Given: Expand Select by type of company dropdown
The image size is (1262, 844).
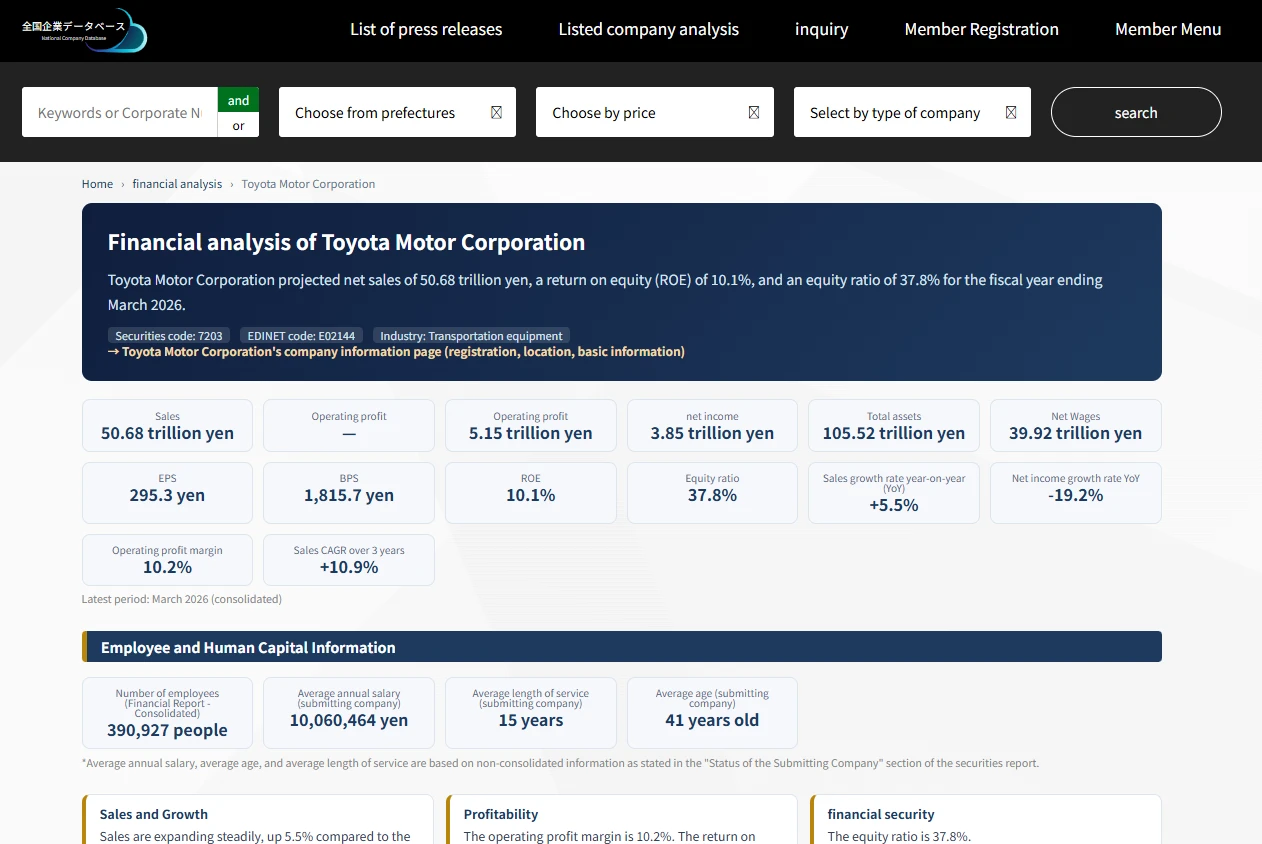Looking at the screenshot, I should [x=912, y=112].
